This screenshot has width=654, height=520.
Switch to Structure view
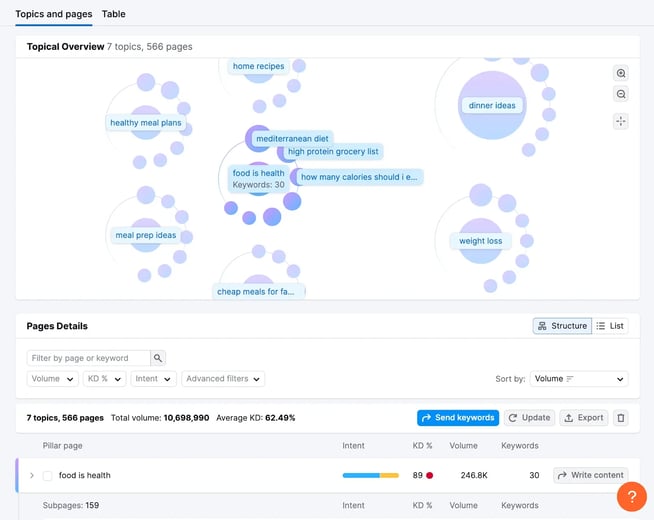pos(562,326)
